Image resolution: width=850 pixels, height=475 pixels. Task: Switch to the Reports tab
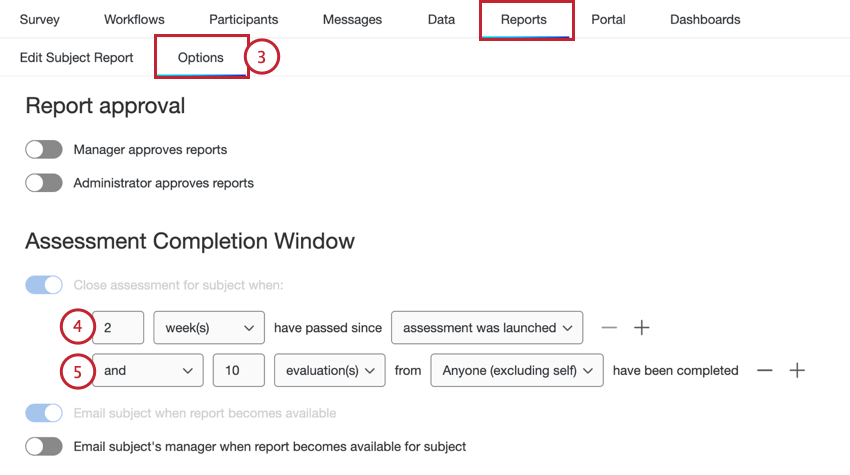pos(524,20)
